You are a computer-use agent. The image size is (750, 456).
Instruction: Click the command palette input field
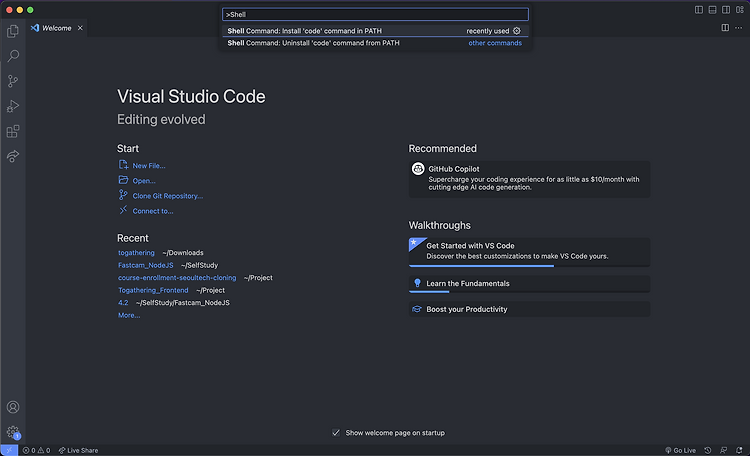tap(375, 14)
